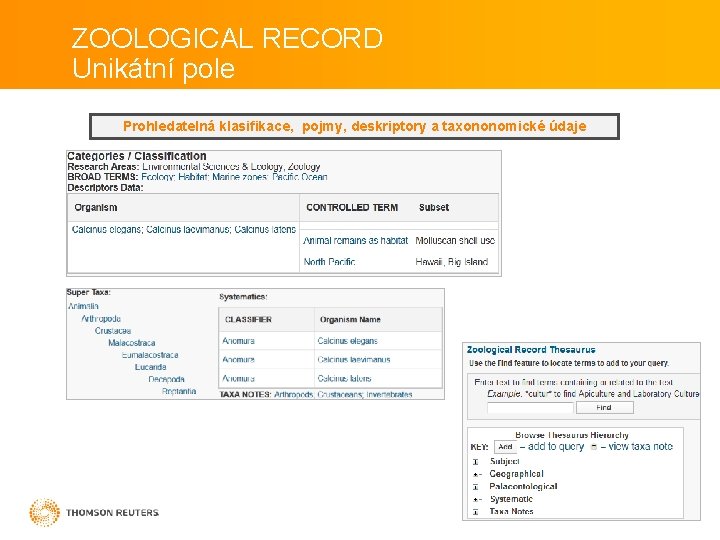
Task: Open the Ecology broad term link
Action: [158, 177]
